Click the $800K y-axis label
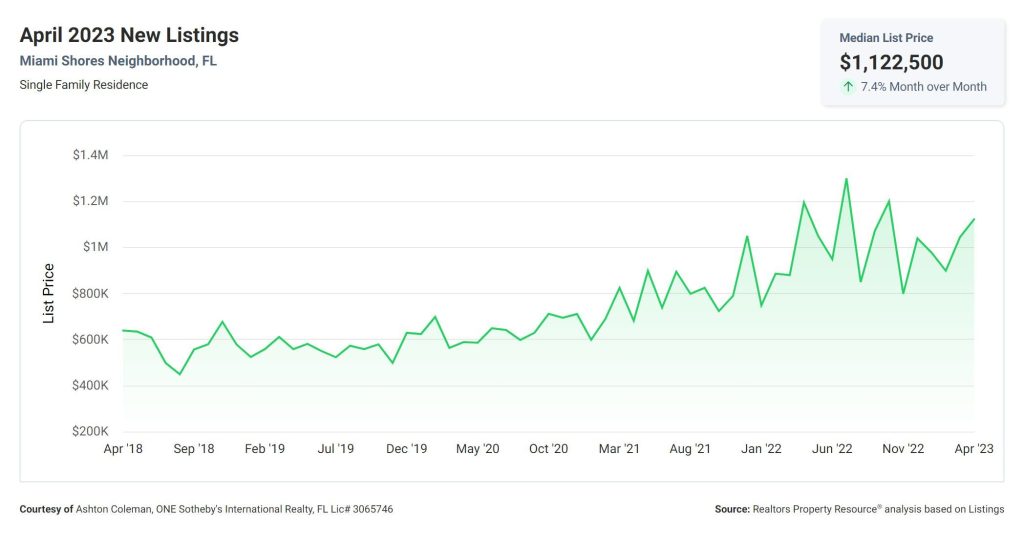This screenshot has width=1024, height=537. point(90,293)
